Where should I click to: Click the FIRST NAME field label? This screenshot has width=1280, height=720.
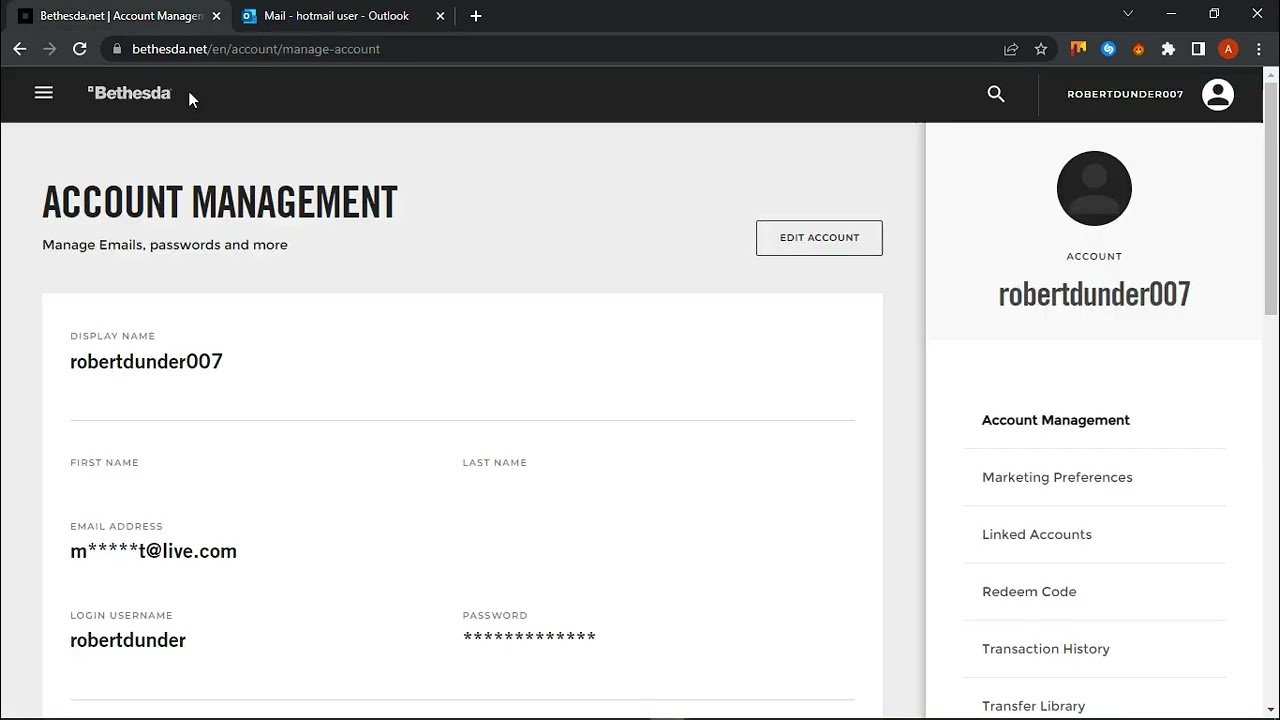coord(104,463)
